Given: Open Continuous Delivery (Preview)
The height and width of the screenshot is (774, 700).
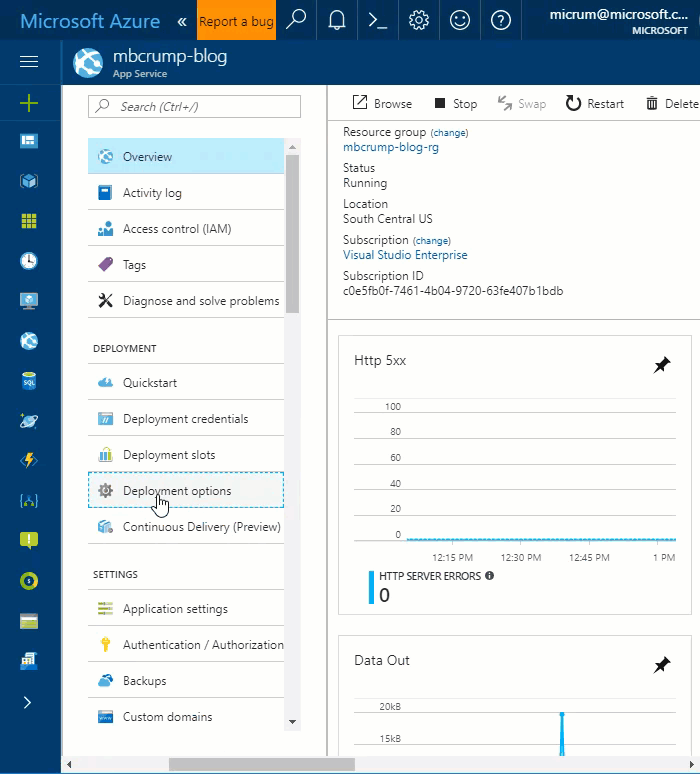Looking at the screenshot, I should 186,527.
